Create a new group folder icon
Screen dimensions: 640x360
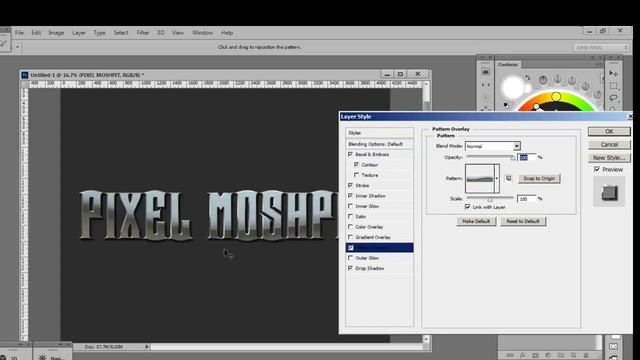click(x=561, y=355)
